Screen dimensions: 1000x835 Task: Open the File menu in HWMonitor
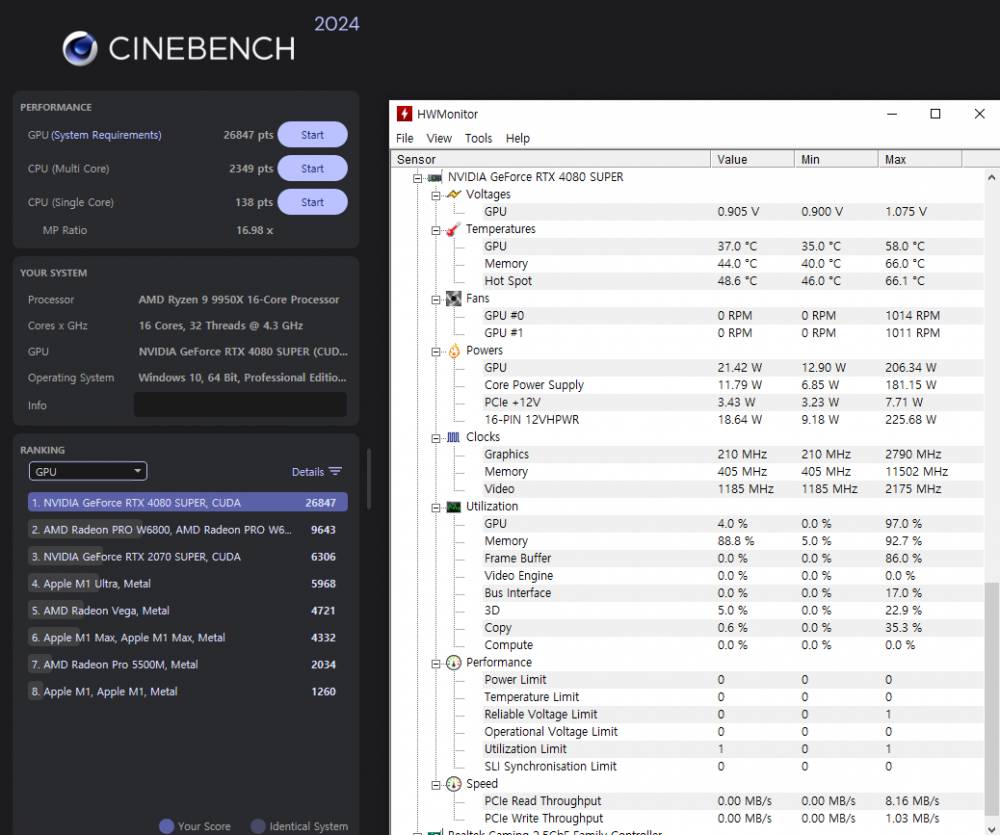point(404,138)
